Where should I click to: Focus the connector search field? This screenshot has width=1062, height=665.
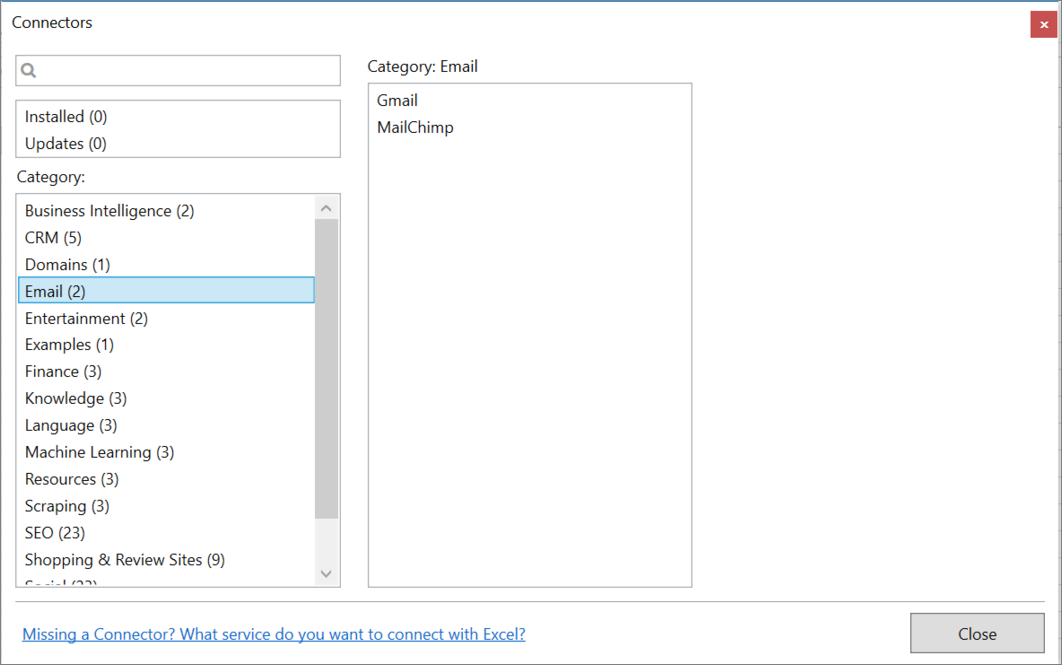(178, 70)
